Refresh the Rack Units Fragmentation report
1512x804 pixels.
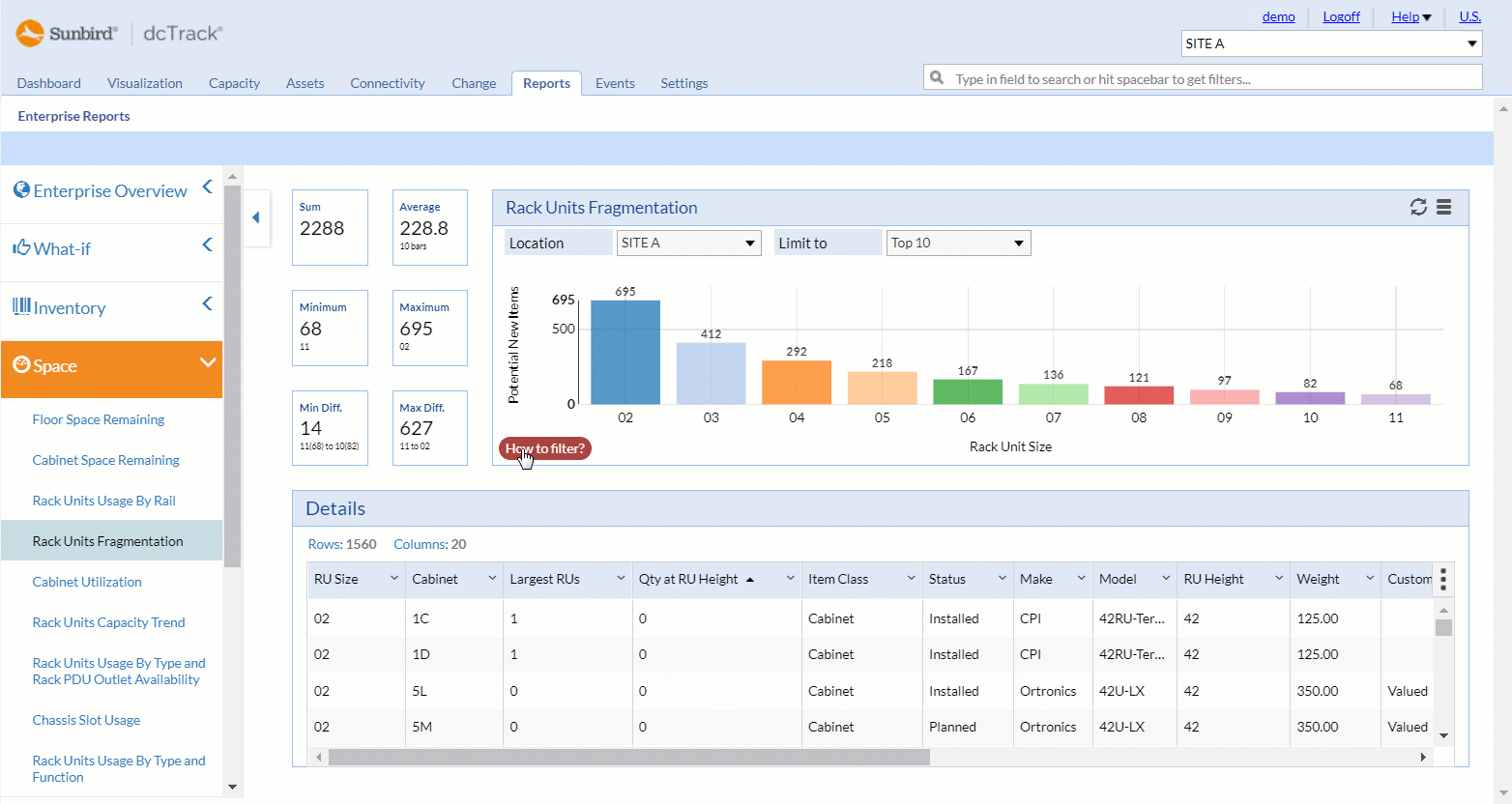click(x=1418, y=207)
